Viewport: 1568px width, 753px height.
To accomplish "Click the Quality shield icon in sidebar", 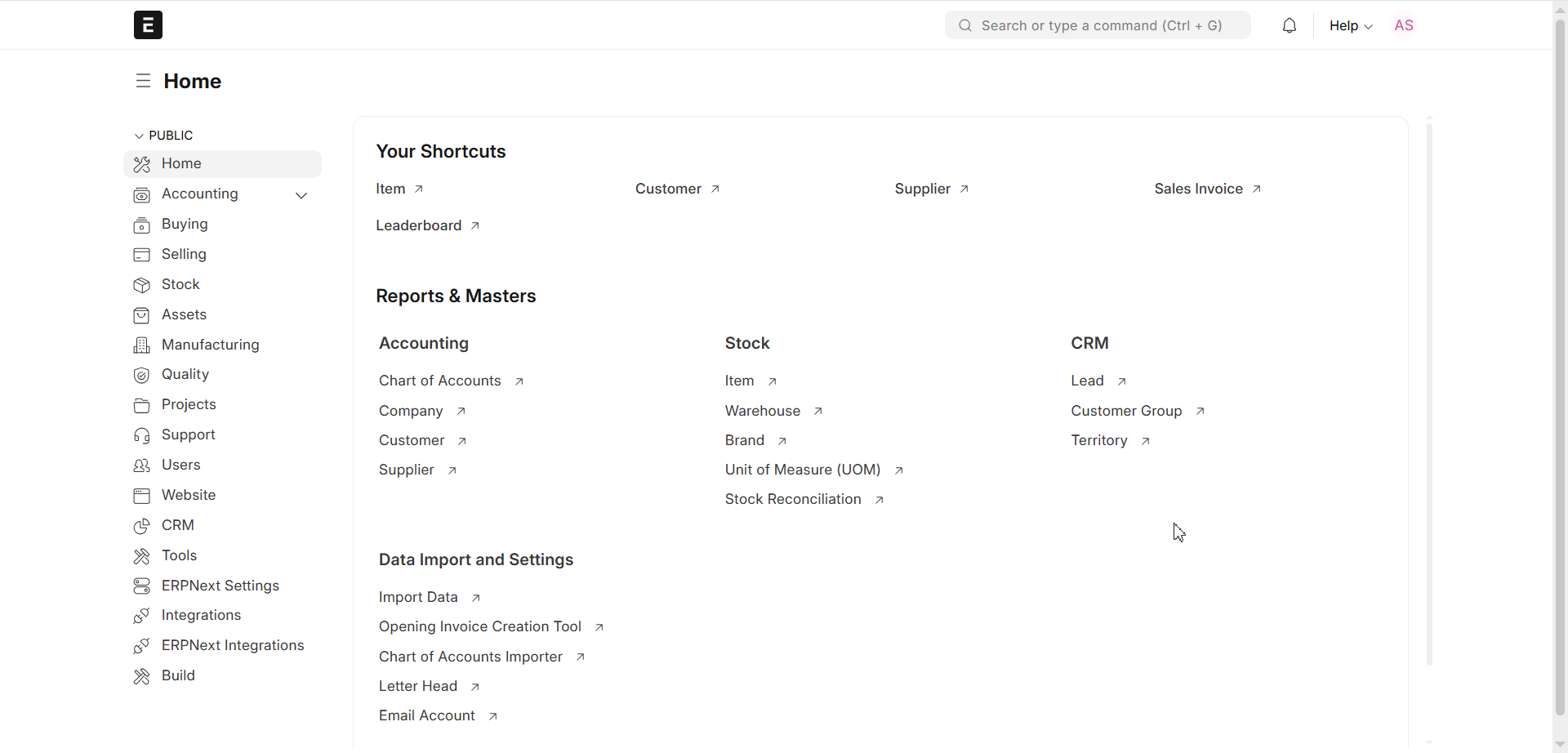I will pyautogui.click(x=142, y=375).
